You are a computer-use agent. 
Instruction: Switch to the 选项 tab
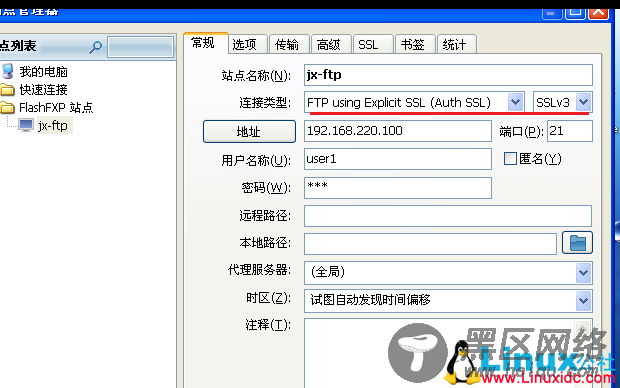coord(248,44)
